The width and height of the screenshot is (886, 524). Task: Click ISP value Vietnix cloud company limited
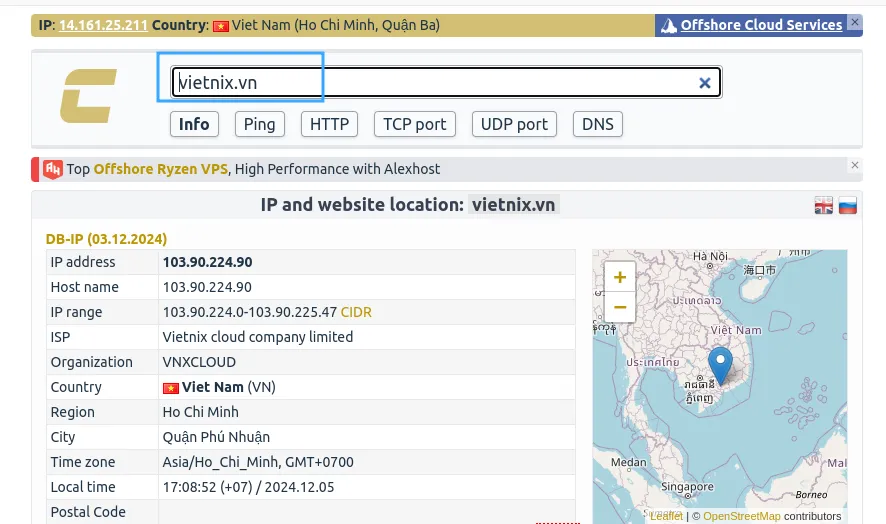pyautogui.click(x=258, y=337)
